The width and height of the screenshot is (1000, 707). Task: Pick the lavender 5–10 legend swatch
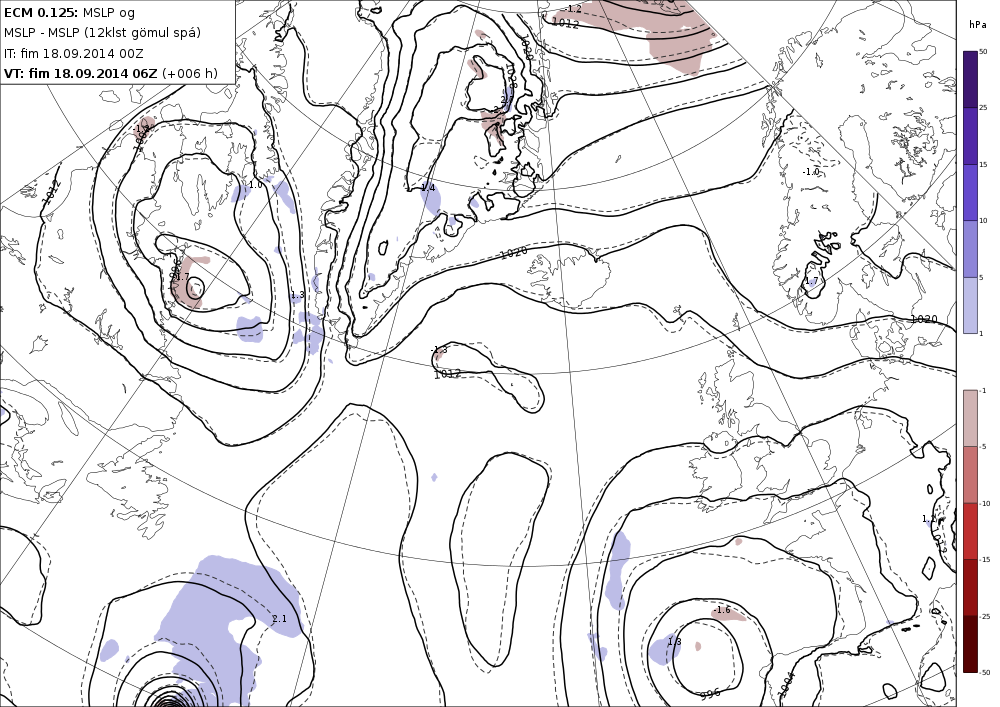point(970,249)
